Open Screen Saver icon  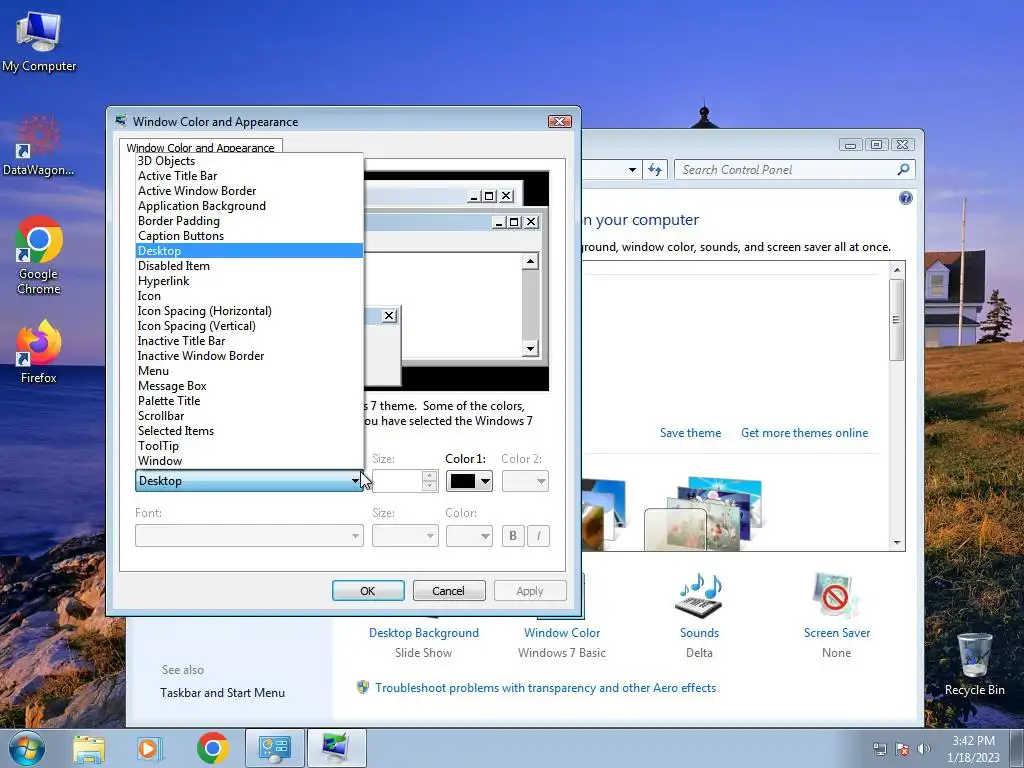click(836, 596)
